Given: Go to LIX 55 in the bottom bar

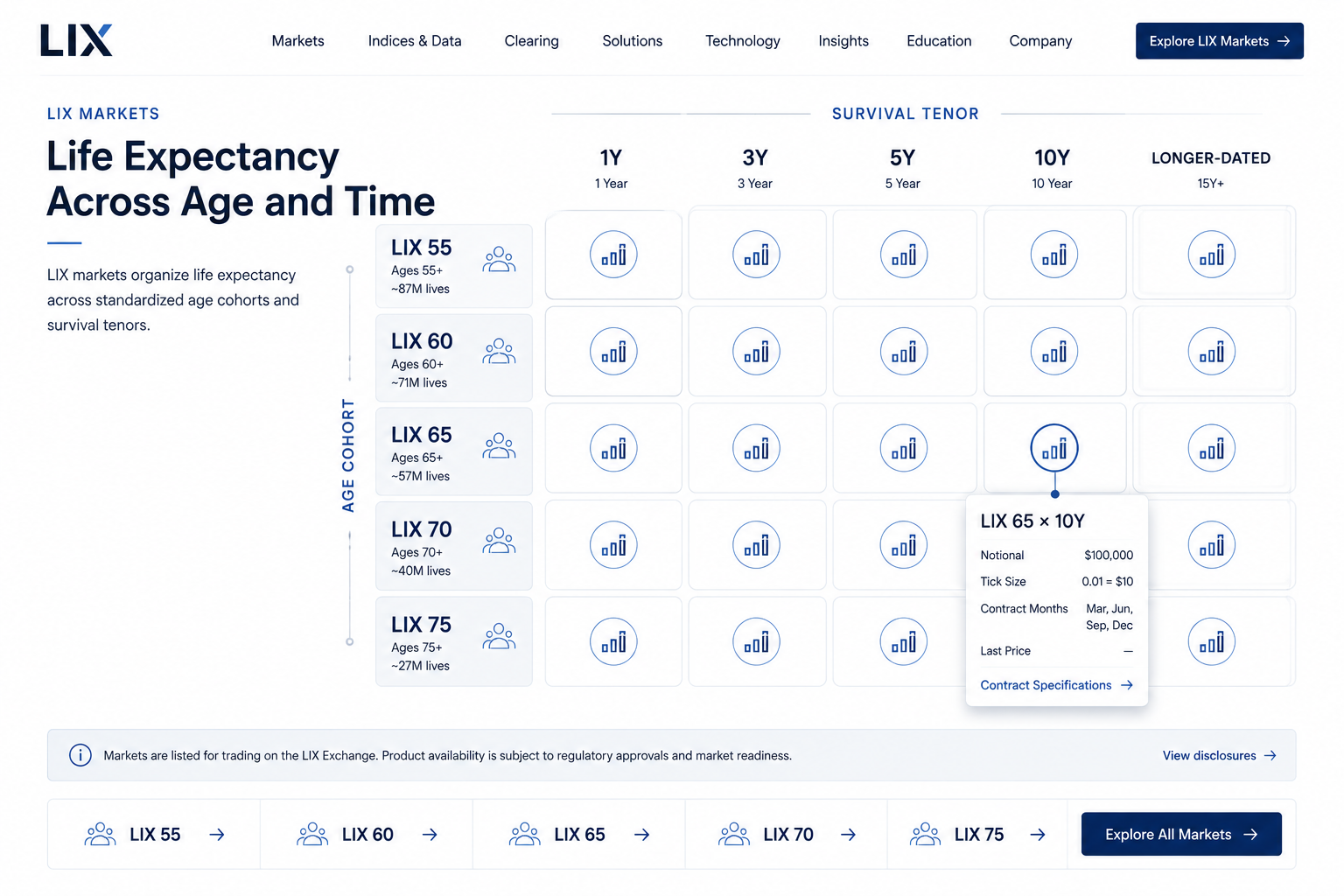Looking at the screenshot, I should (x=154, y=835).
